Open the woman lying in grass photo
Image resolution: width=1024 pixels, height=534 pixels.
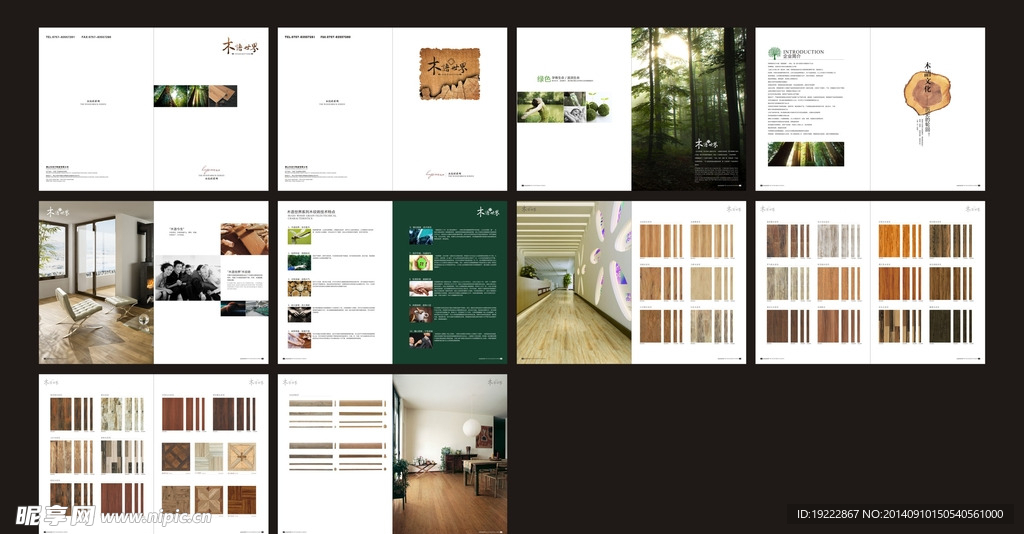tap(540, 107)
